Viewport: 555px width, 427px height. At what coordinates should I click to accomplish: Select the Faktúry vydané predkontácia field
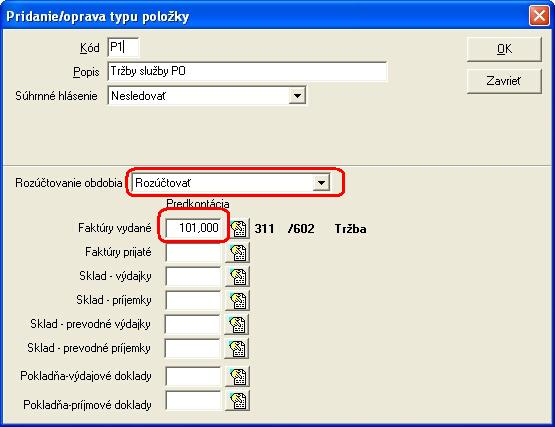(x=193, y=228)
